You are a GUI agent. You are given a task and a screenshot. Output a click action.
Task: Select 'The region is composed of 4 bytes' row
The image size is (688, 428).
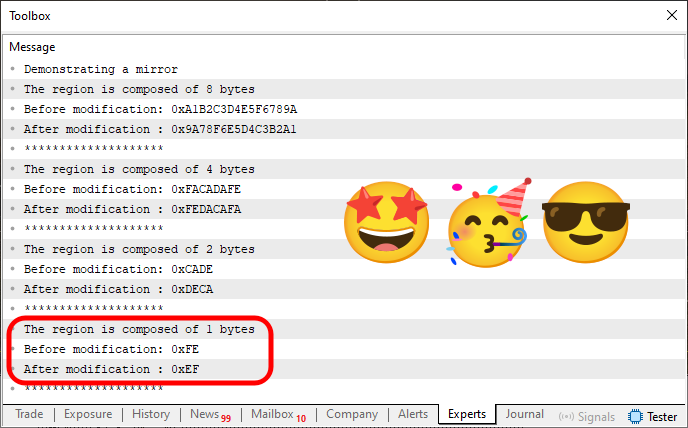point(344,169)
